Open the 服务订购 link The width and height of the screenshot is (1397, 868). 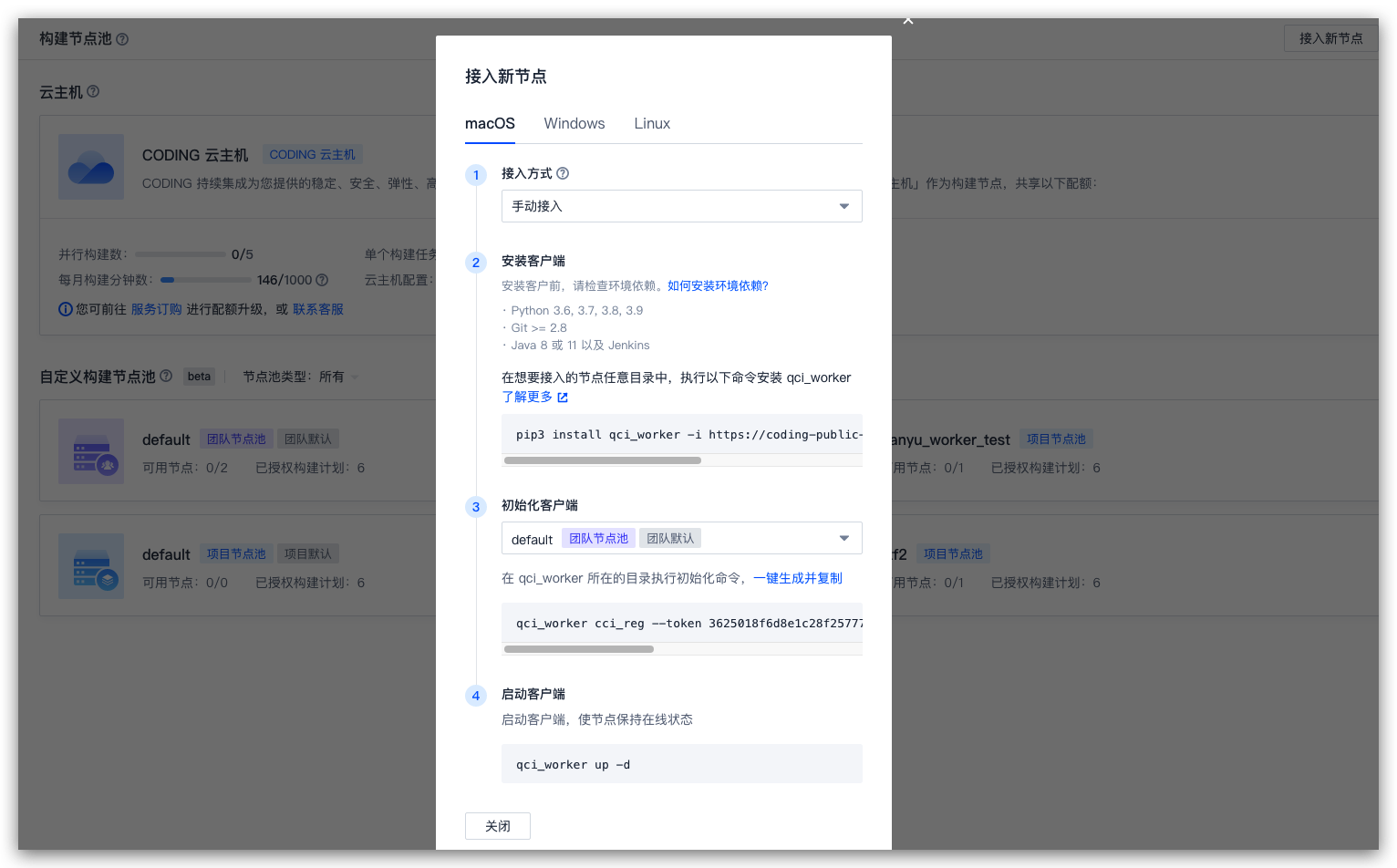coord(156,309)
